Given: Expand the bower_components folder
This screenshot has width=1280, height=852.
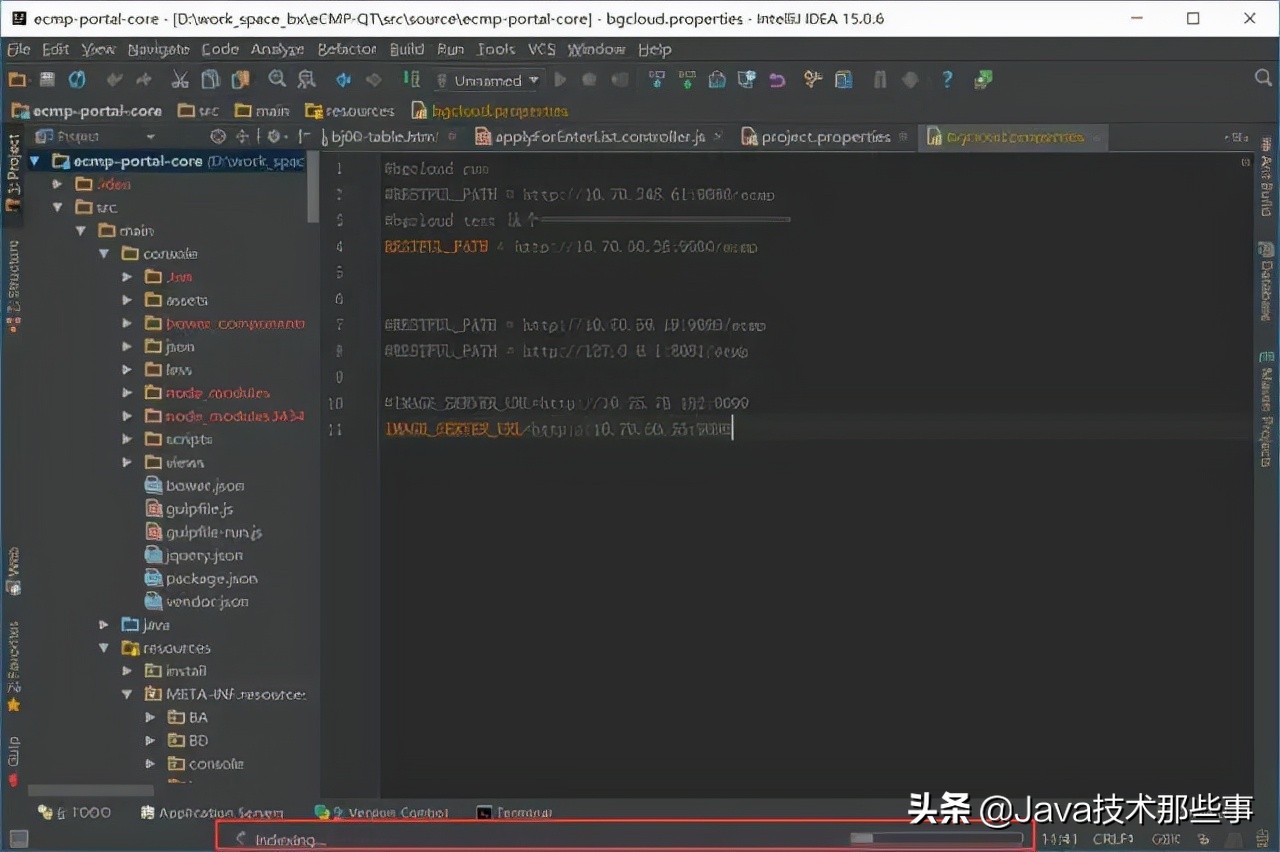Looking at the screenshot, I should tap(127, 323).
